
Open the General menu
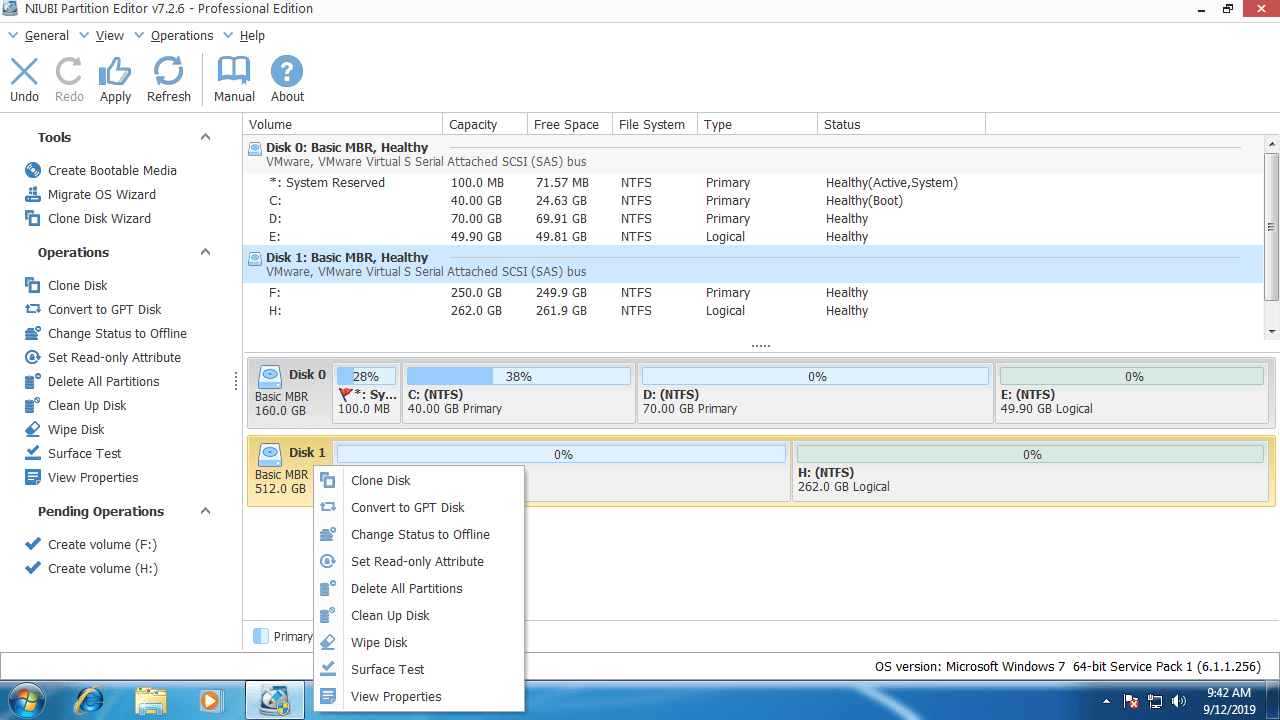click(46, 35)
